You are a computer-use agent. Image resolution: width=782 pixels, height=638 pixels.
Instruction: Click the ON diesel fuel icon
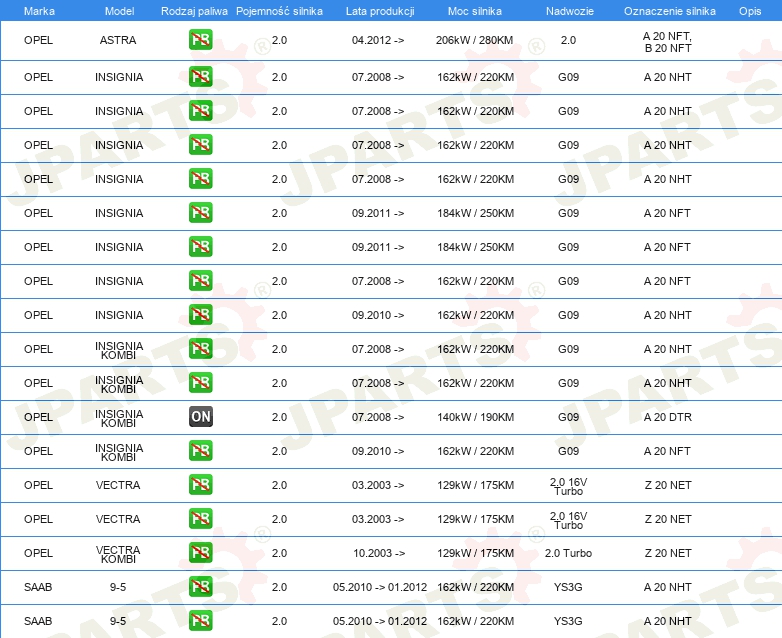[200, 417]
